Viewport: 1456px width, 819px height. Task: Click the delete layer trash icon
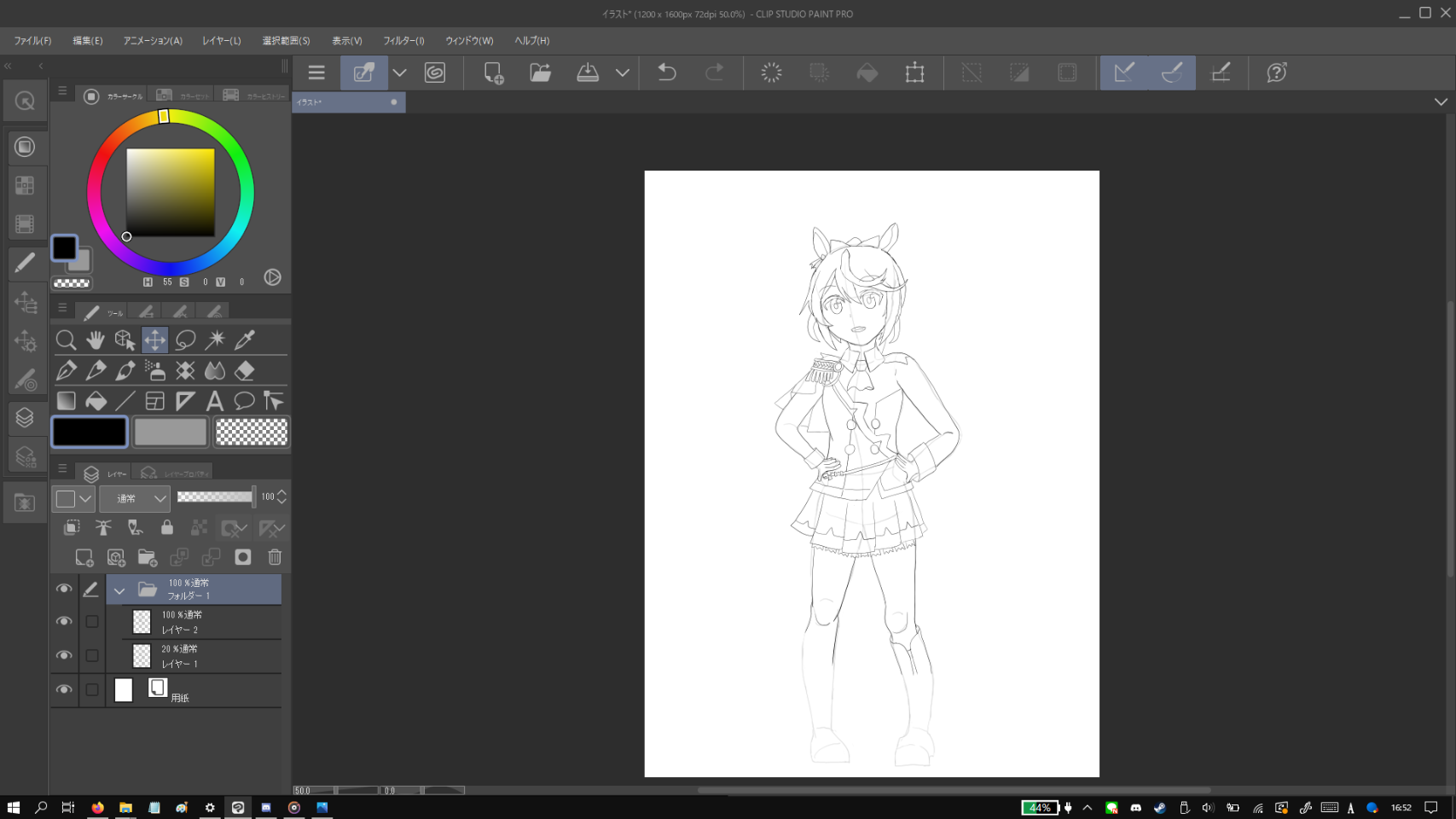(x=275, y=557)
